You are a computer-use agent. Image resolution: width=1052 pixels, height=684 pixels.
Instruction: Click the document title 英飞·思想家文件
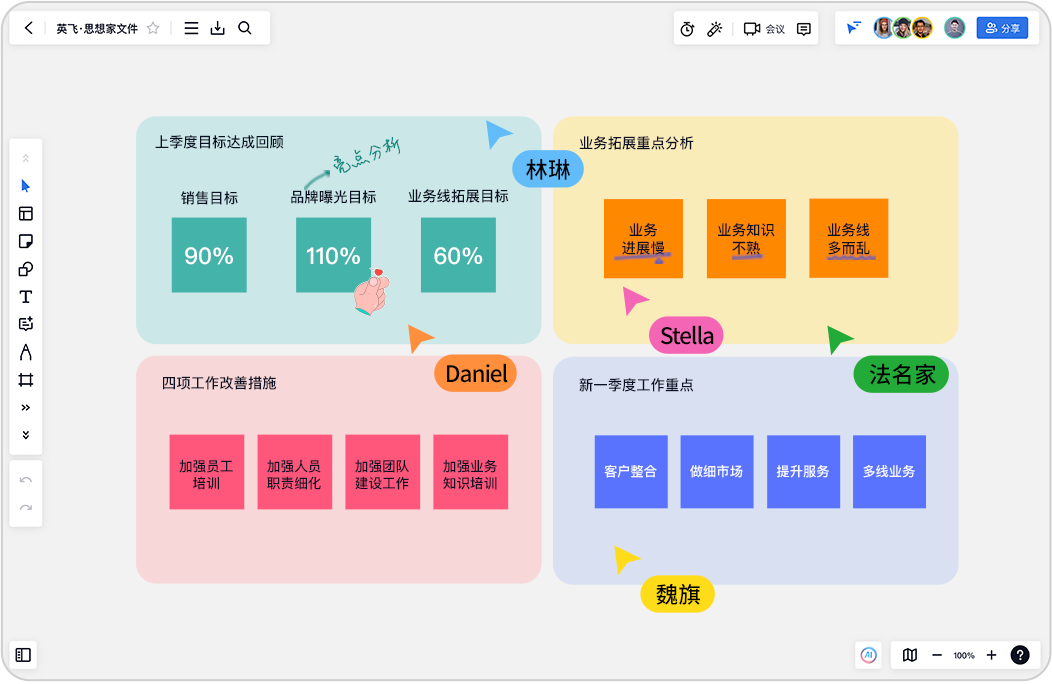coord(97,29)
